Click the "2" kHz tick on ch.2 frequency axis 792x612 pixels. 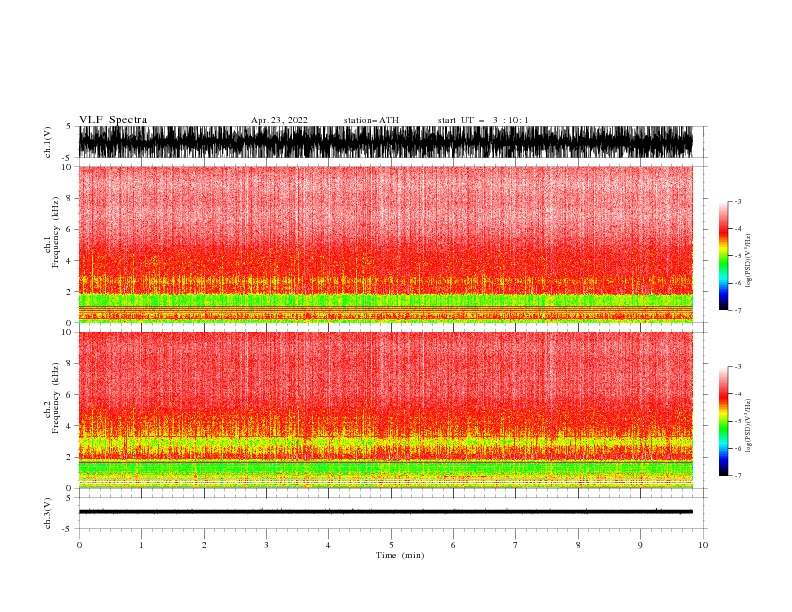click(69, 457)
